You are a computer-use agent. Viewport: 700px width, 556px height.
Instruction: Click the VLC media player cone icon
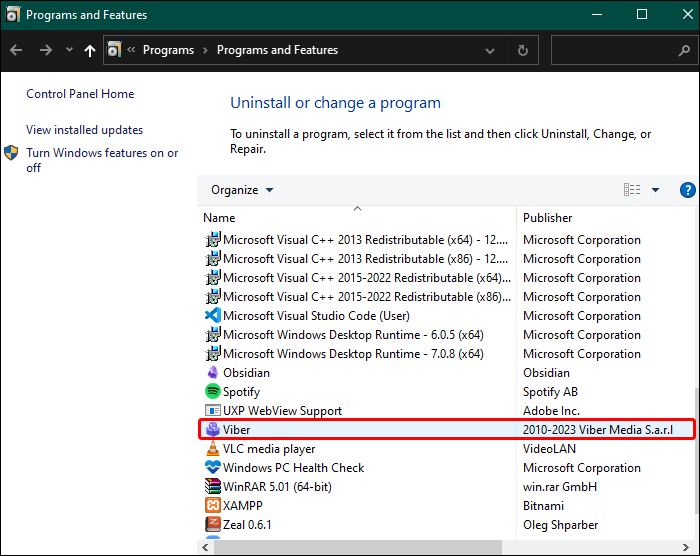(212, 449)
